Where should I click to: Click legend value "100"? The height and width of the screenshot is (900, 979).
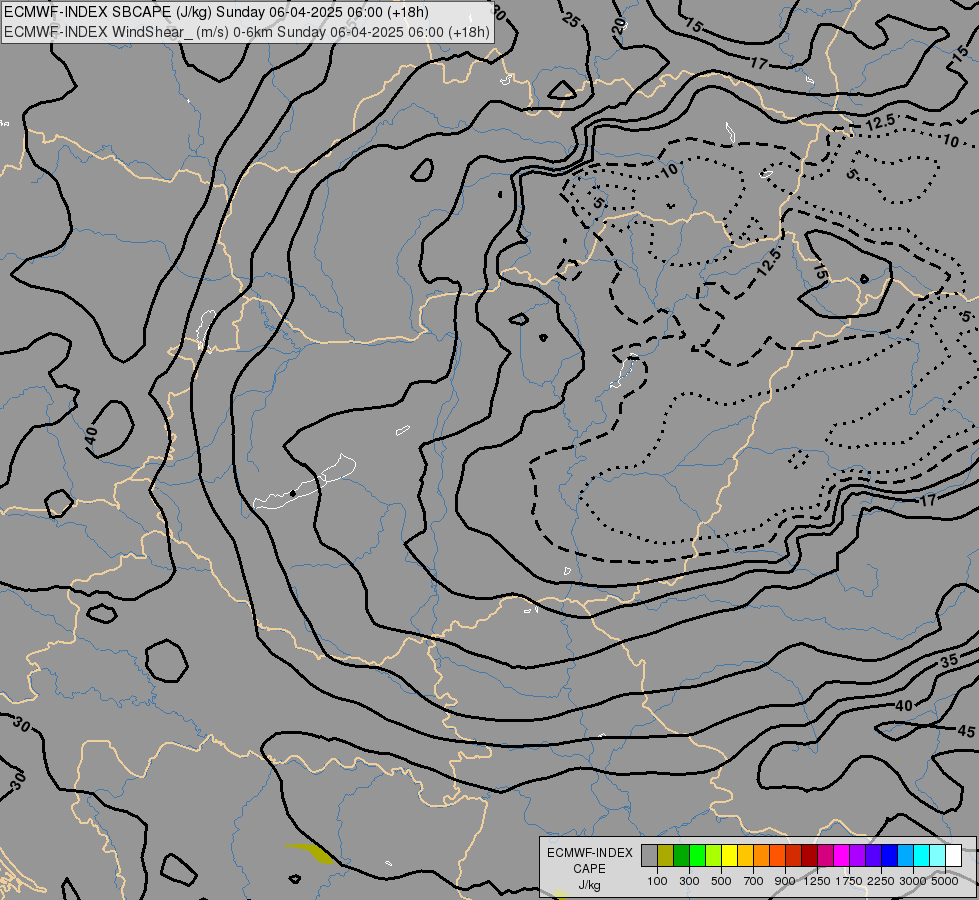(x=657, y=881)
